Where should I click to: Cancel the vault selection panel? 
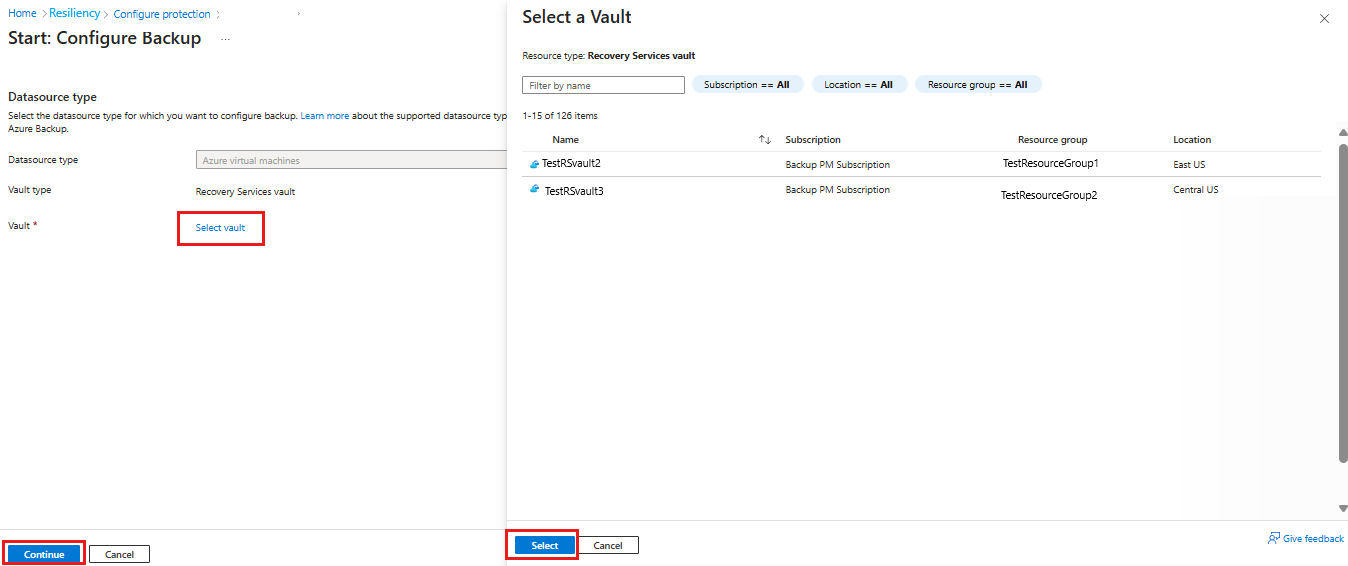point(608,545)
